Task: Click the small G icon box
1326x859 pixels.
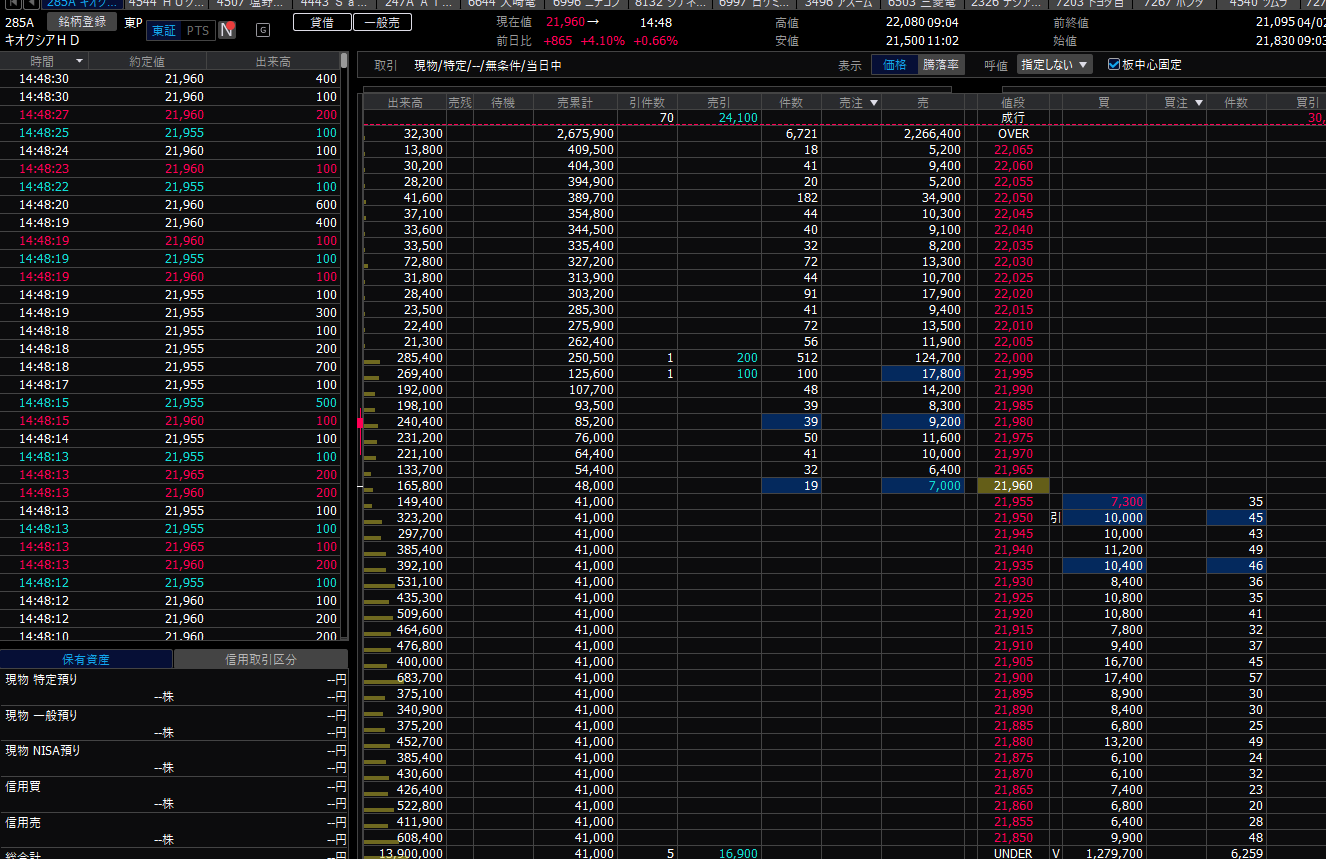Action: point(263,30)
